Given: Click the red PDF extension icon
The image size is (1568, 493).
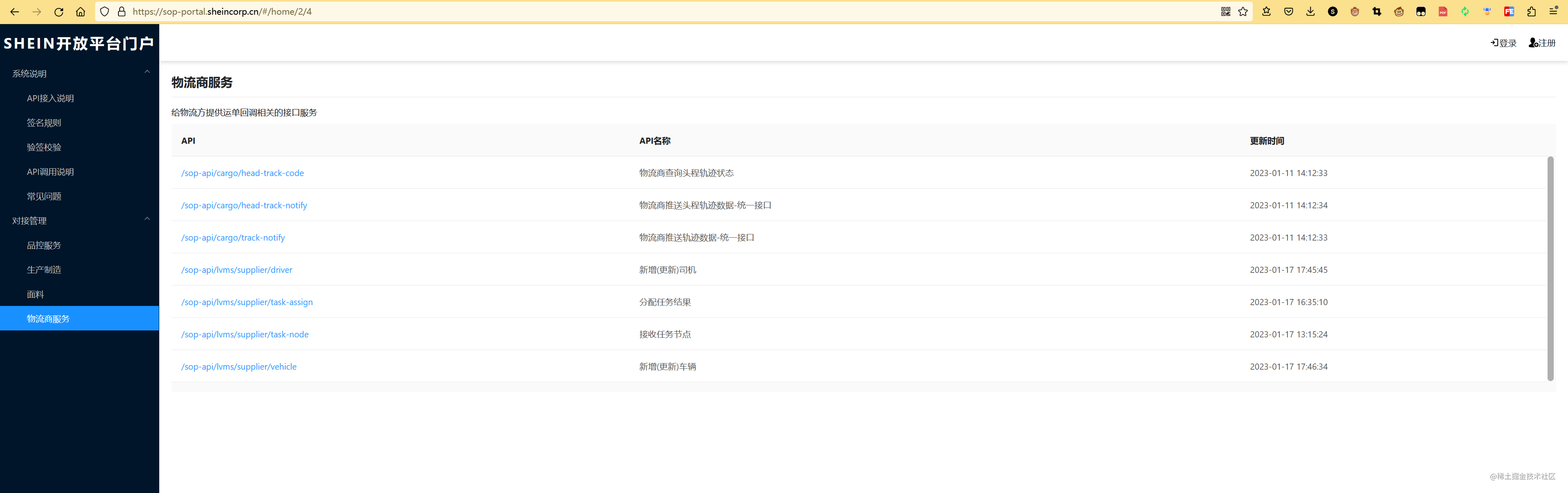Looking at the screenshot, I should 1443,11.
